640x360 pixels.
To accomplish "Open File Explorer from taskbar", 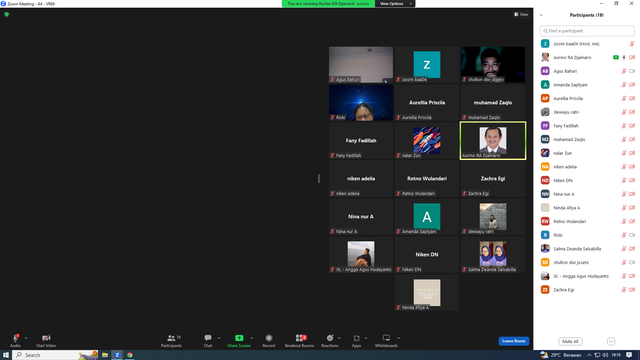I will point(105,355).
